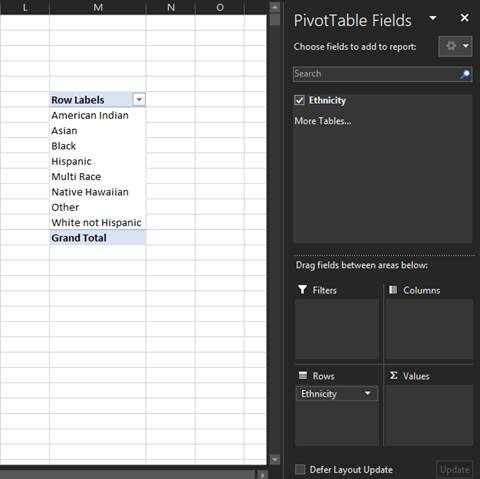The image size is (480, 479).
Task: Select the "American Indian" cell
Action: [98, 115]
